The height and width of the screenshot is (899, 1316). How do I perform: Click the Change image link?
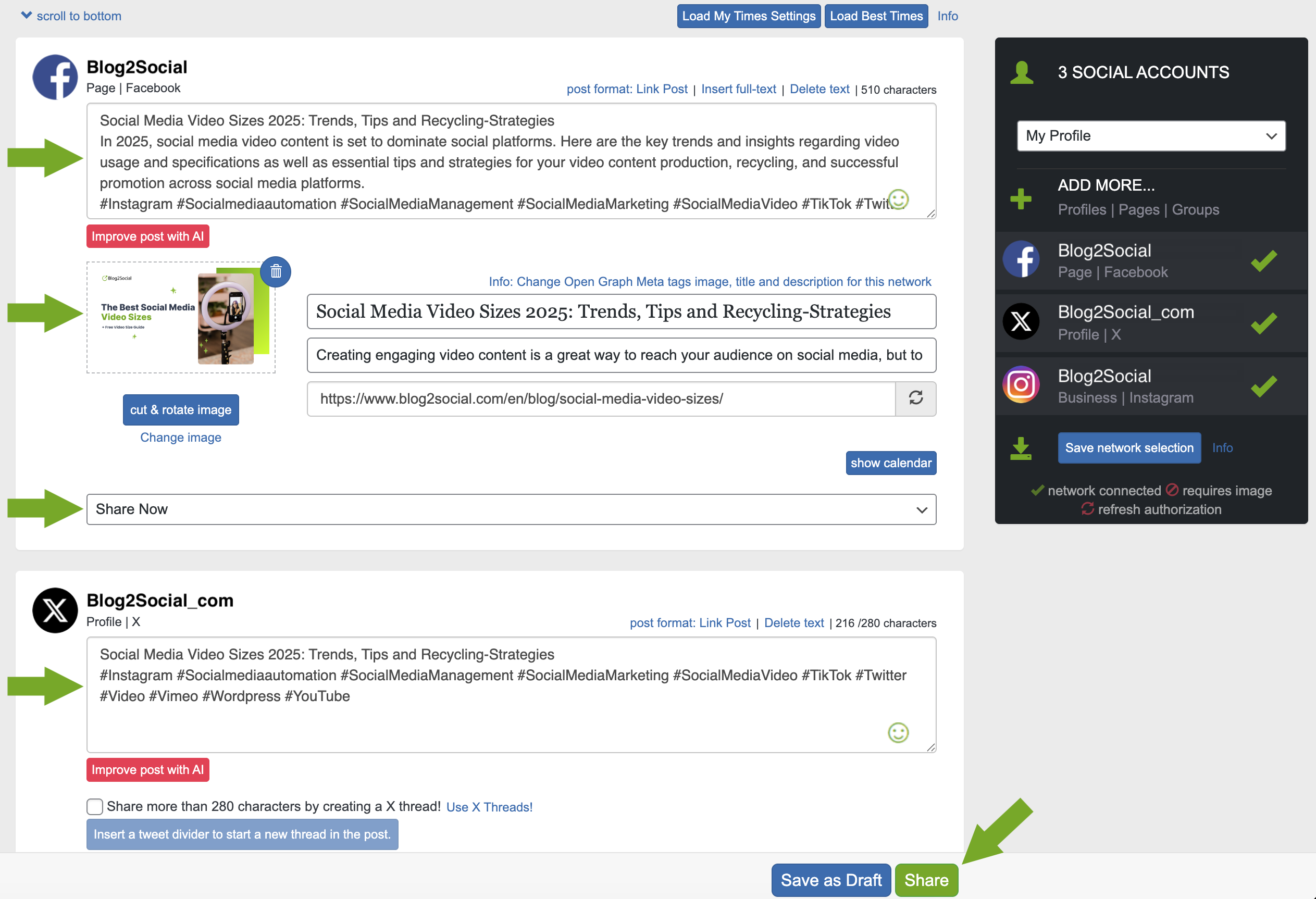(181, 437)
